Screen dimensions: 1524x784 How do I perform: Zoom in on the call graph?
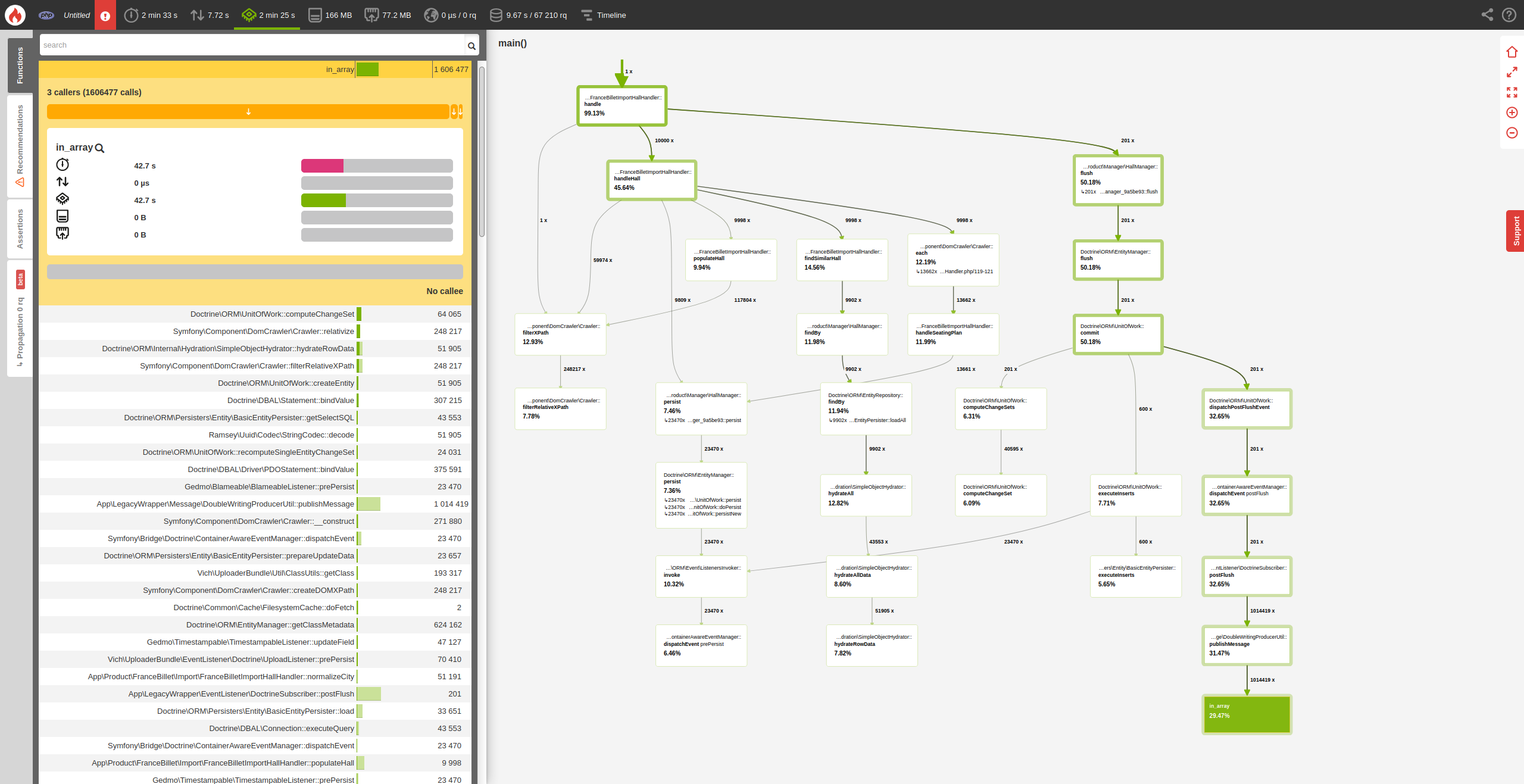[1512, 113]
